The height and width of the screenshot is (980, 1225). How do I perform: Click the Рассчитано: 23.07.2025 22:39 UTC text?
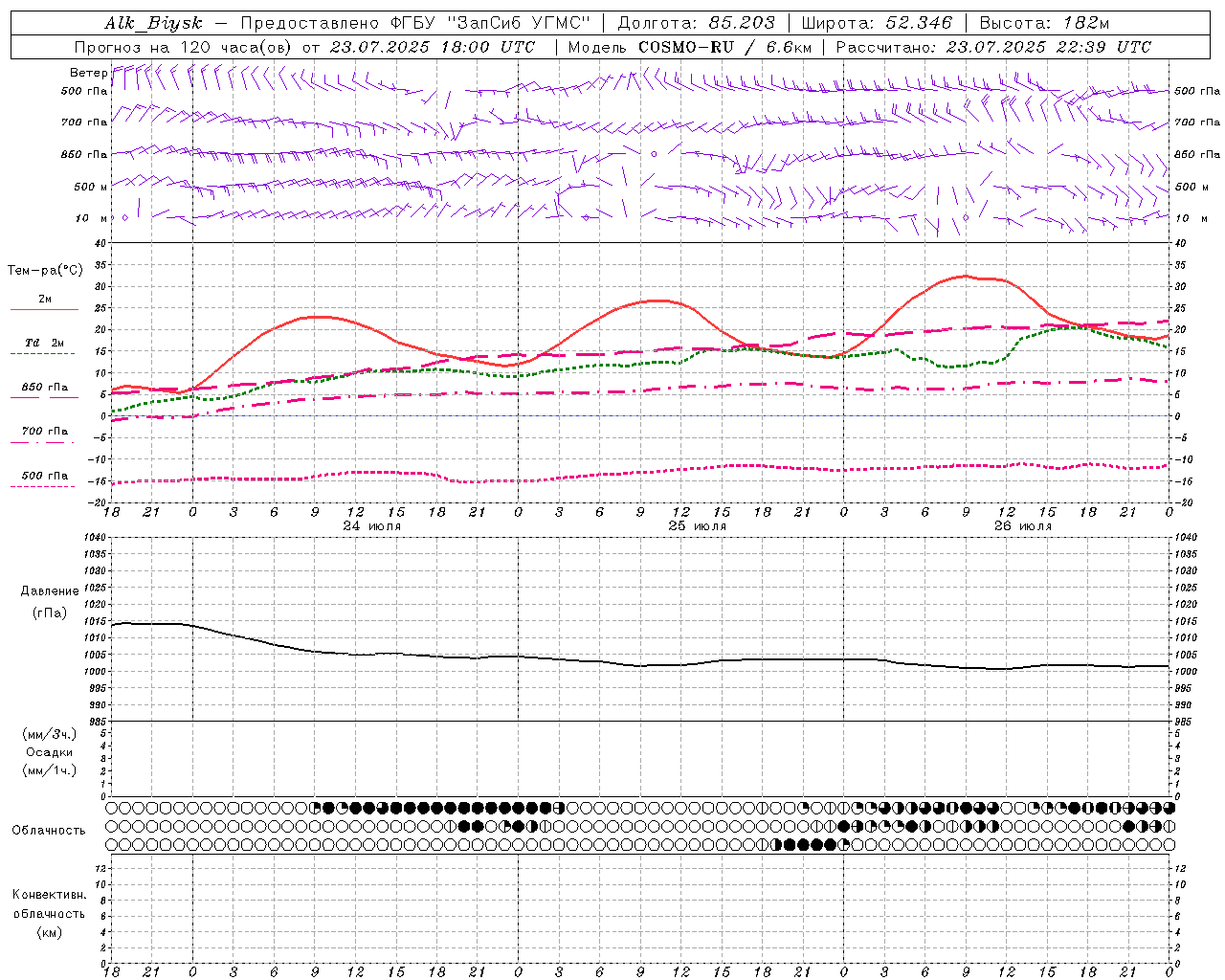coord(993,47)
